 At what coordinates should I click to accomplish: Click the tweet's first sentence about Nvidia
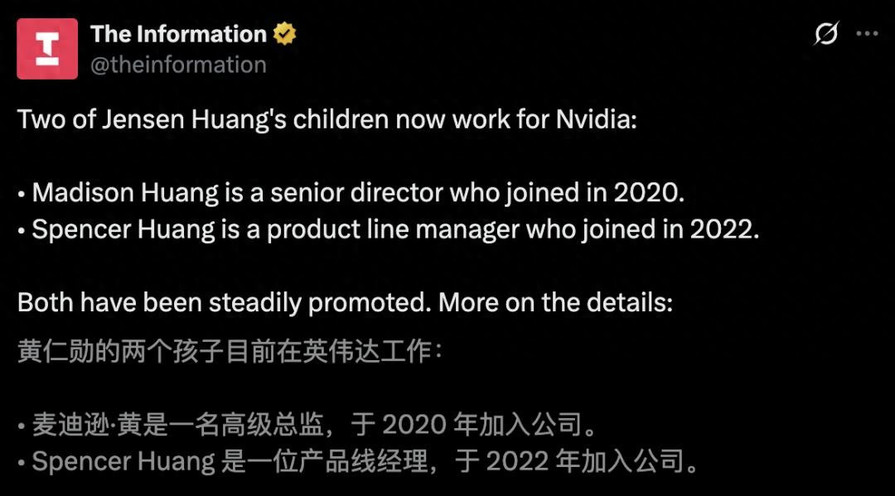pyautogui.click(x=327, y=120)
